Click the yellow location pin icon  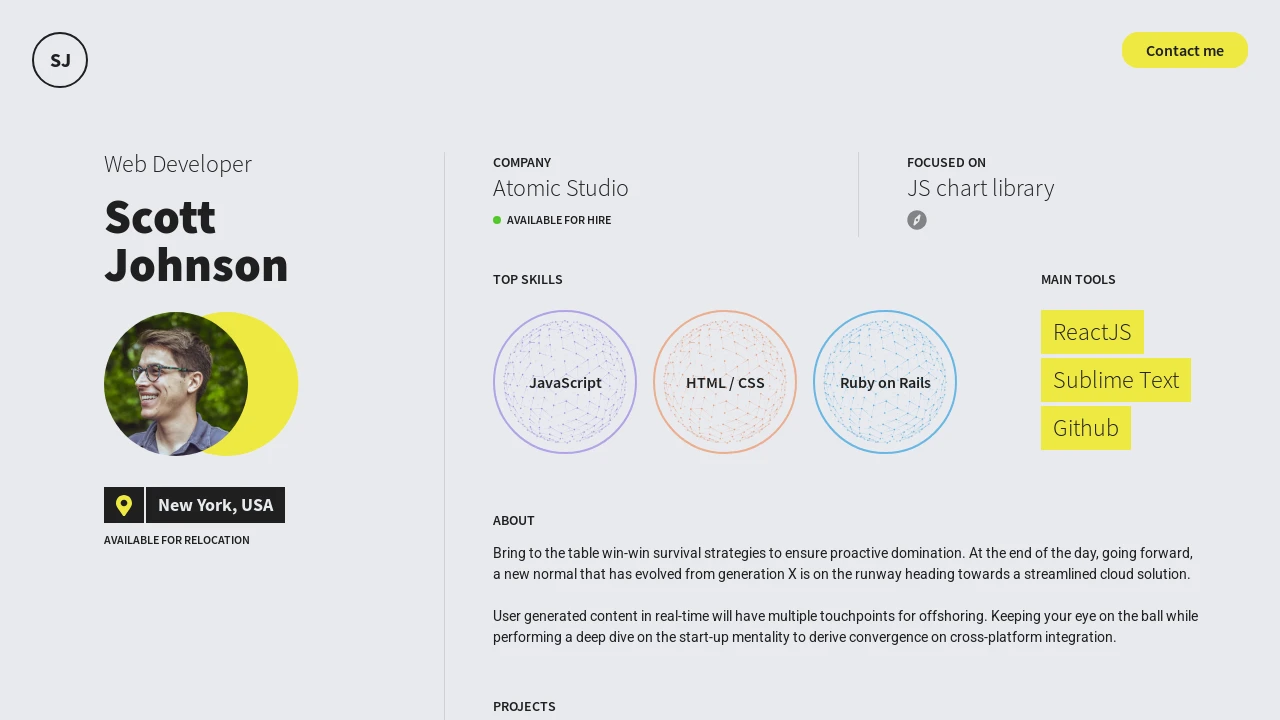(124, 505)
